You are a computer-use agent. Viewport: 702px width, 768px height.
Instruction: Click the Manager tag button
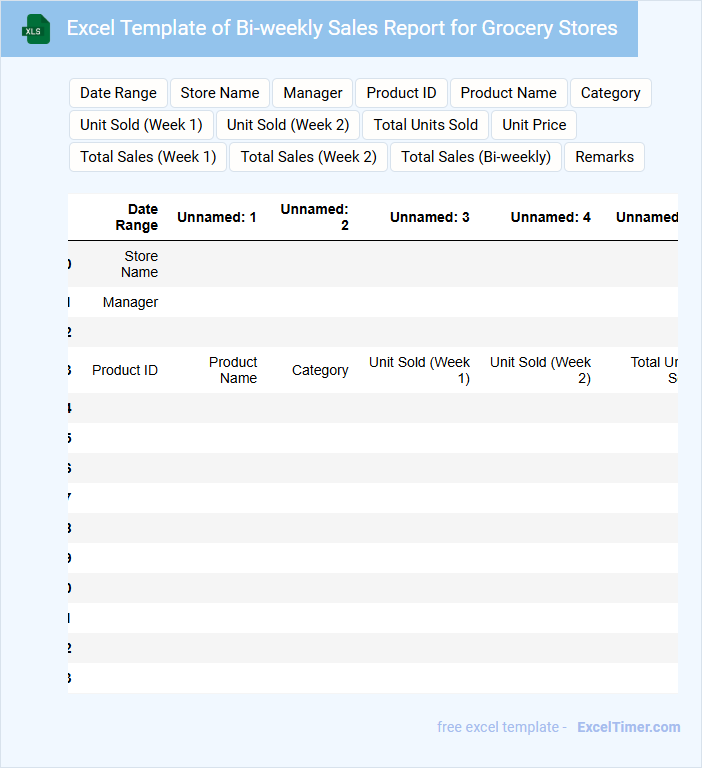tap(313, 93)
